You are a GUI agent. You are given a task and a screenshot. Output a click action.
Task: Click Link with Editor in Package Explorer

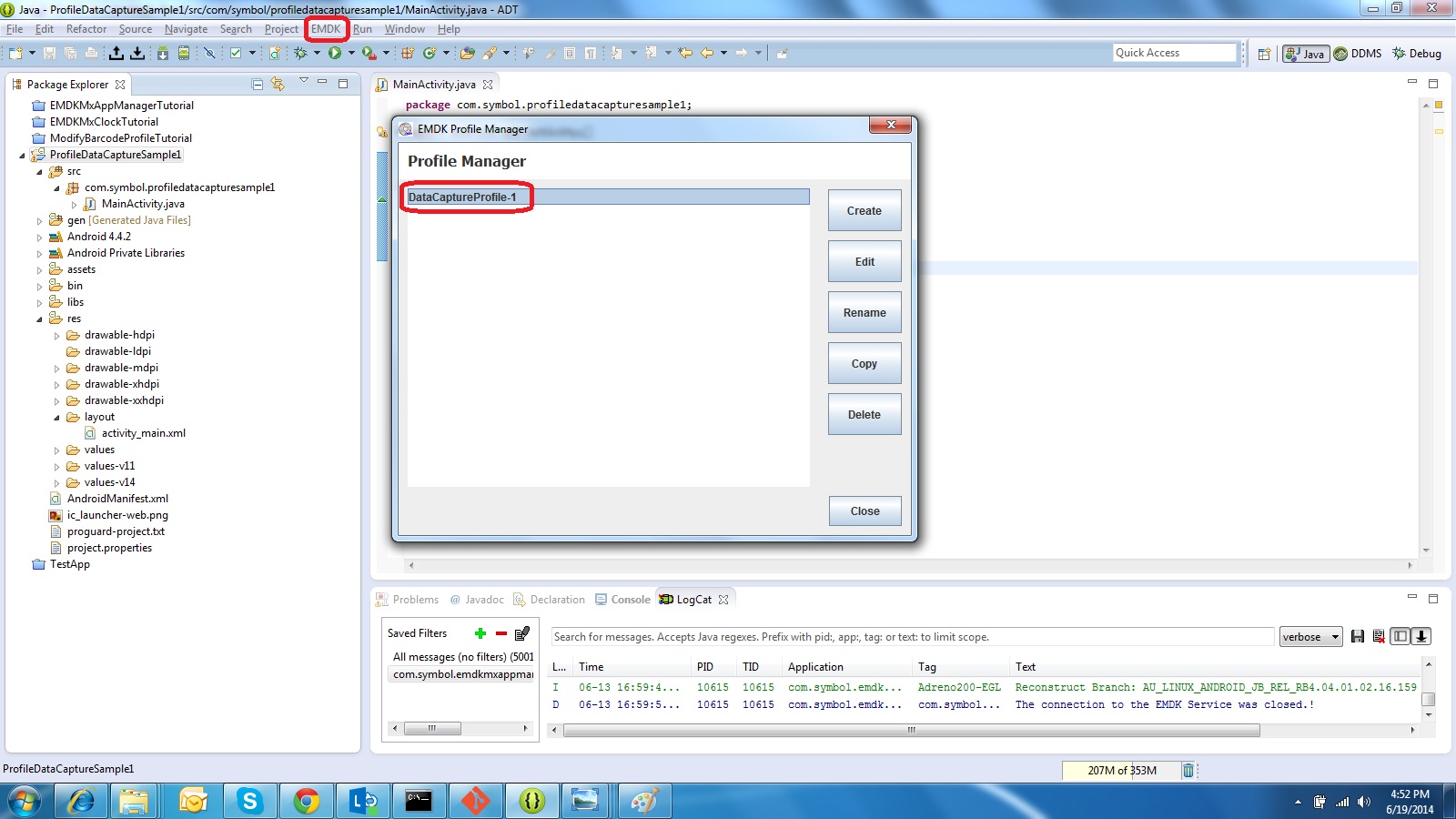(278, 84)
